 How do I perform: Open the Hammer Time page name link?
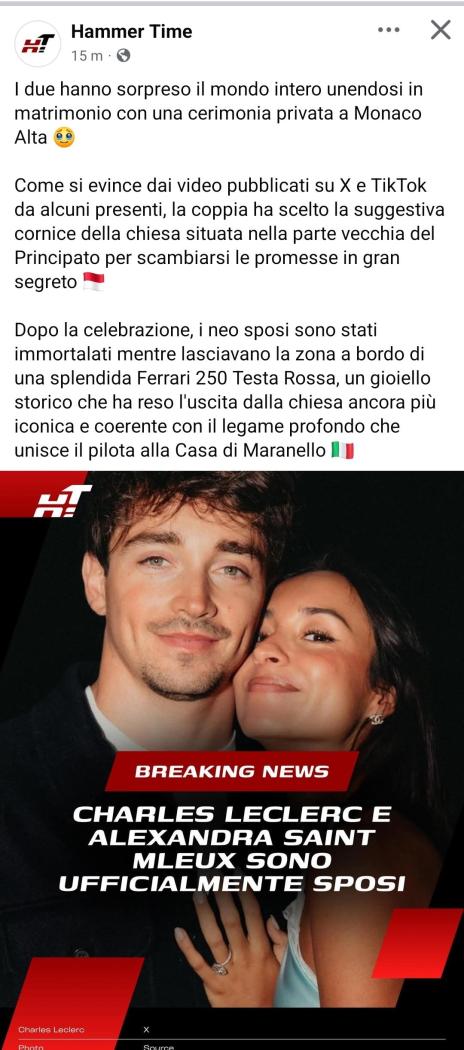coord(131,31)
